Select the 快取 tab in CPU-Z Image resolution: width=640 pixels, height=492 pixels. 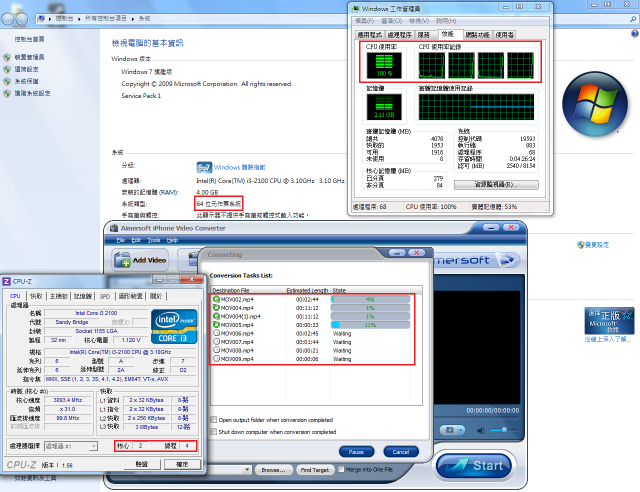coord(36,296)
